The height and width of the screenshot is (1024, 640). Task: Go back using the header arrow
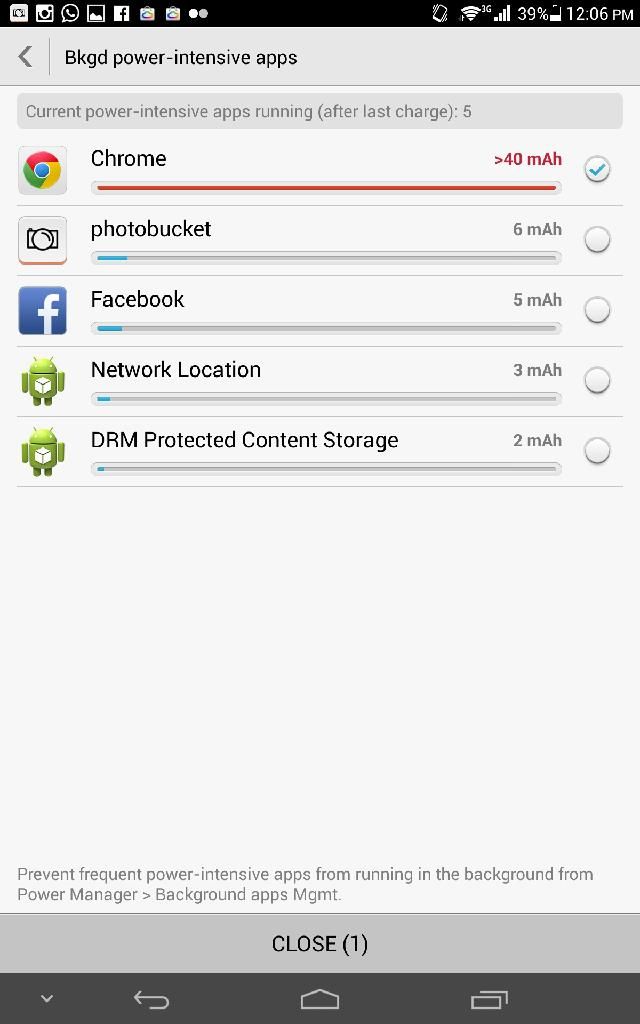point(26,57)
